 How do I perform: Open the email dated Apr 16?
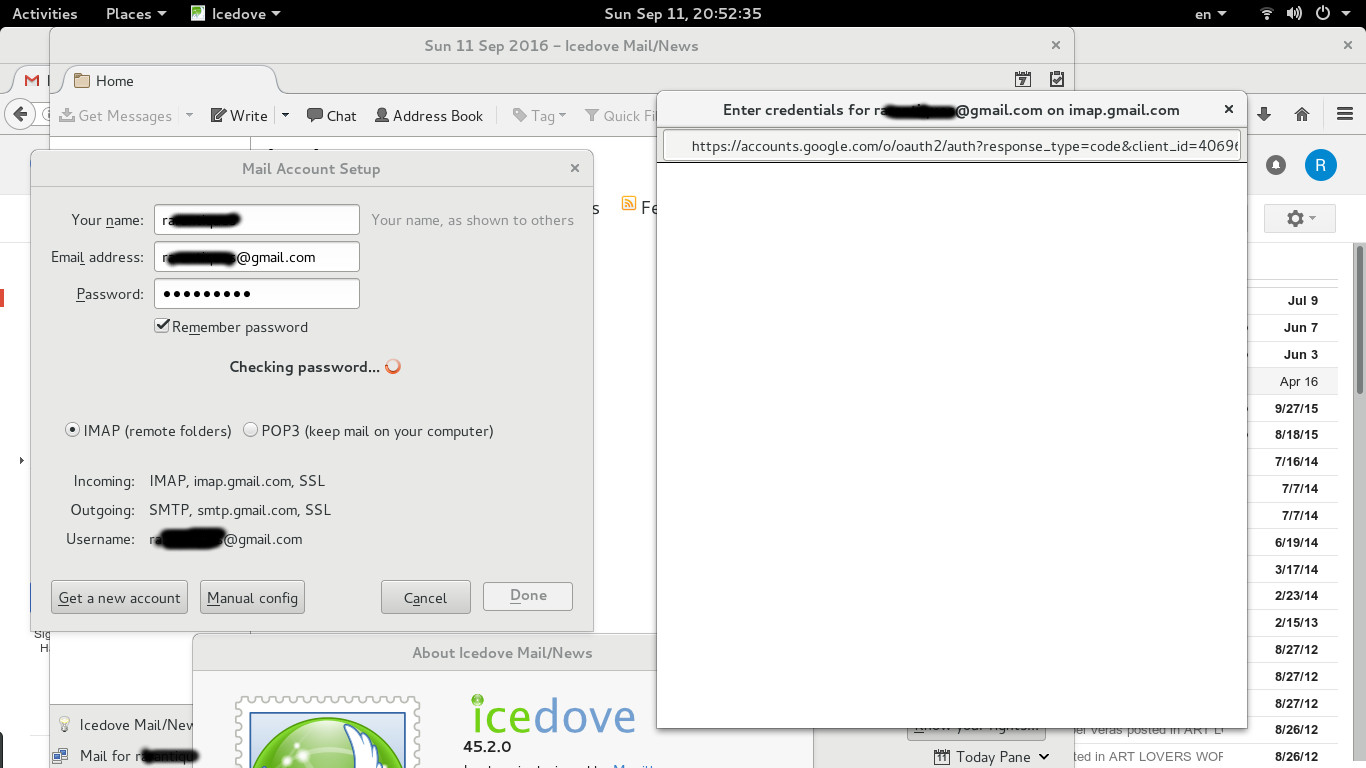[1298, 381]
